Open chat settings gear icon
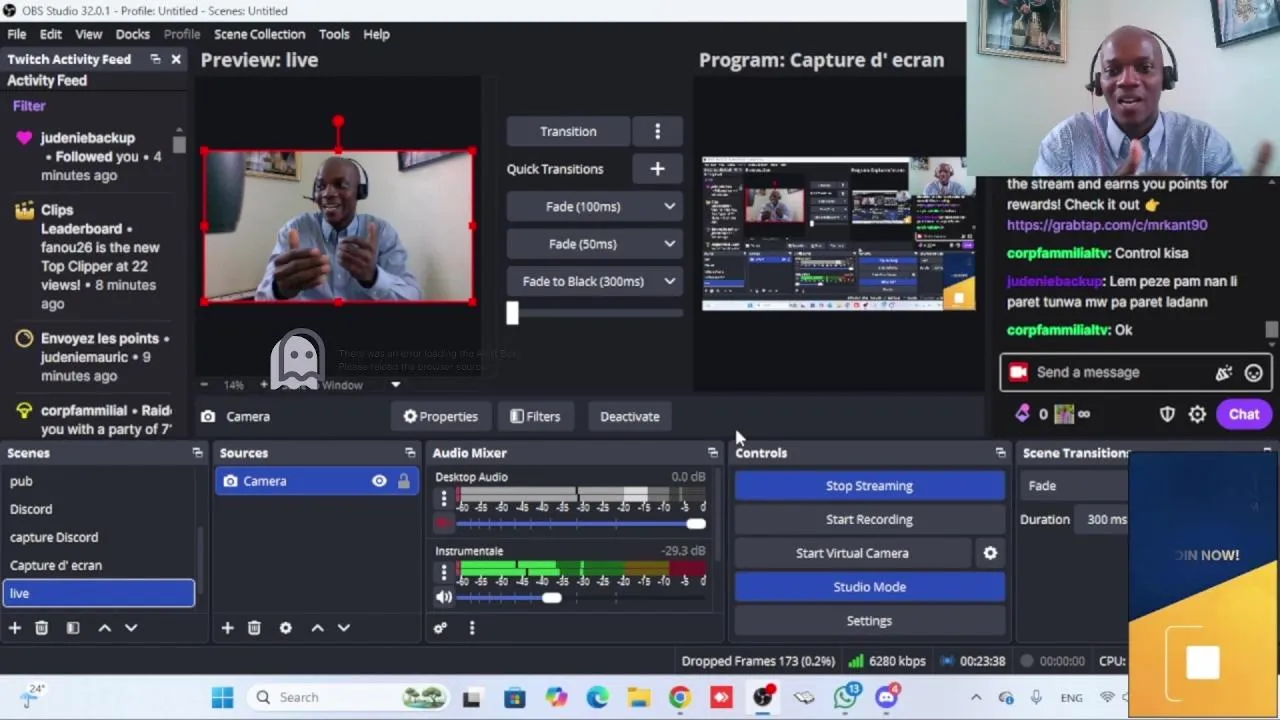 pyautogui.click(x=1197, y=414)
